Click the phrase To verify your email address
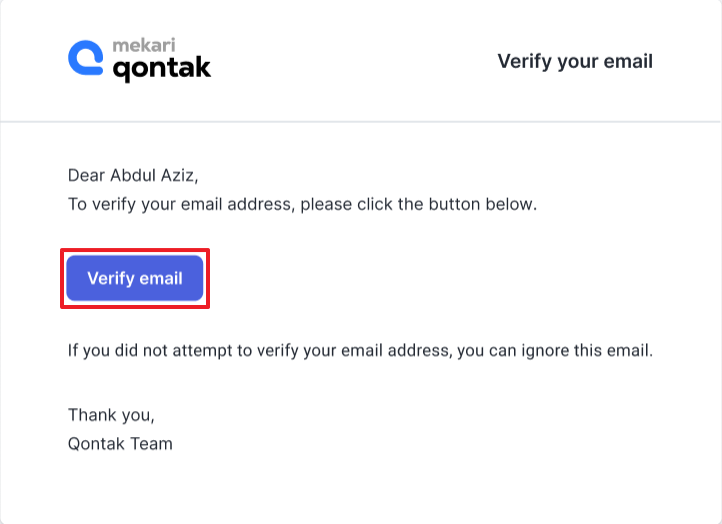Screen dimensions: 722x524 (x=181, y=204)
